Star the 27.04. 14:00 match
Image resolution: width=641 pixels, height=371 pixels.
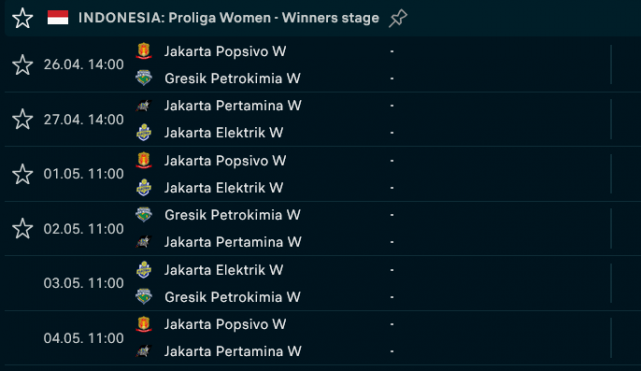(x=22, y=119)
